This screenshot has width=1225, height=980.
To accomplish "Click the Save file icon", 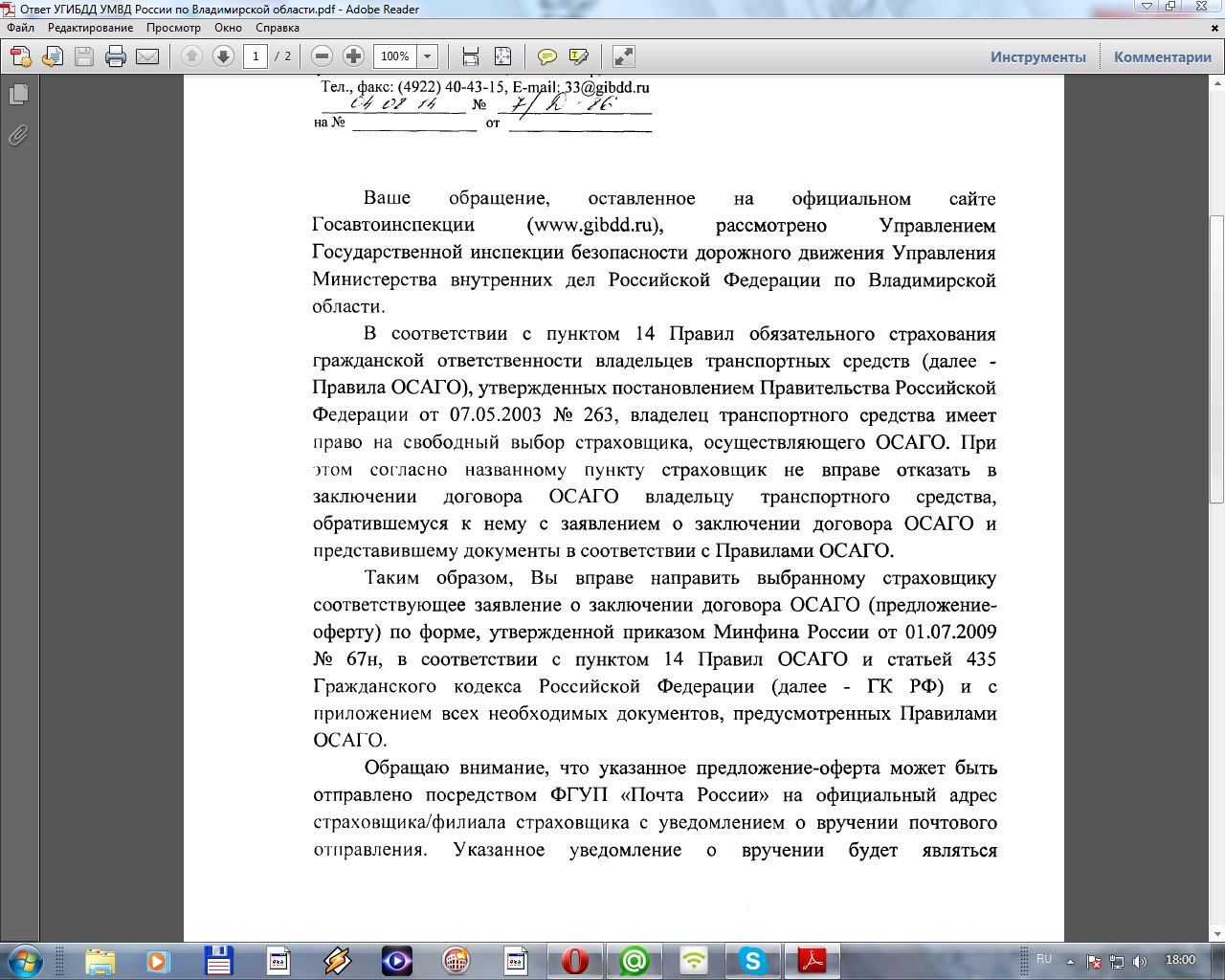I will click(x=84, y=56).
